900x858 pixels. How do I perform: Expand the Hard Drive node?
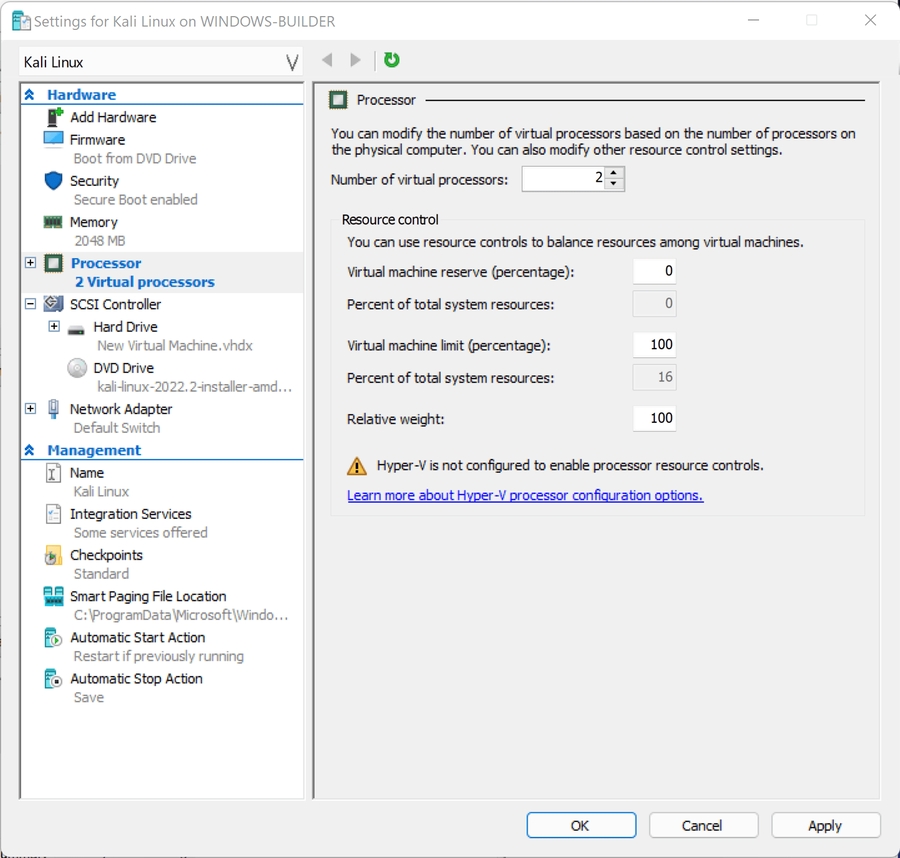[x=54, y=327]
